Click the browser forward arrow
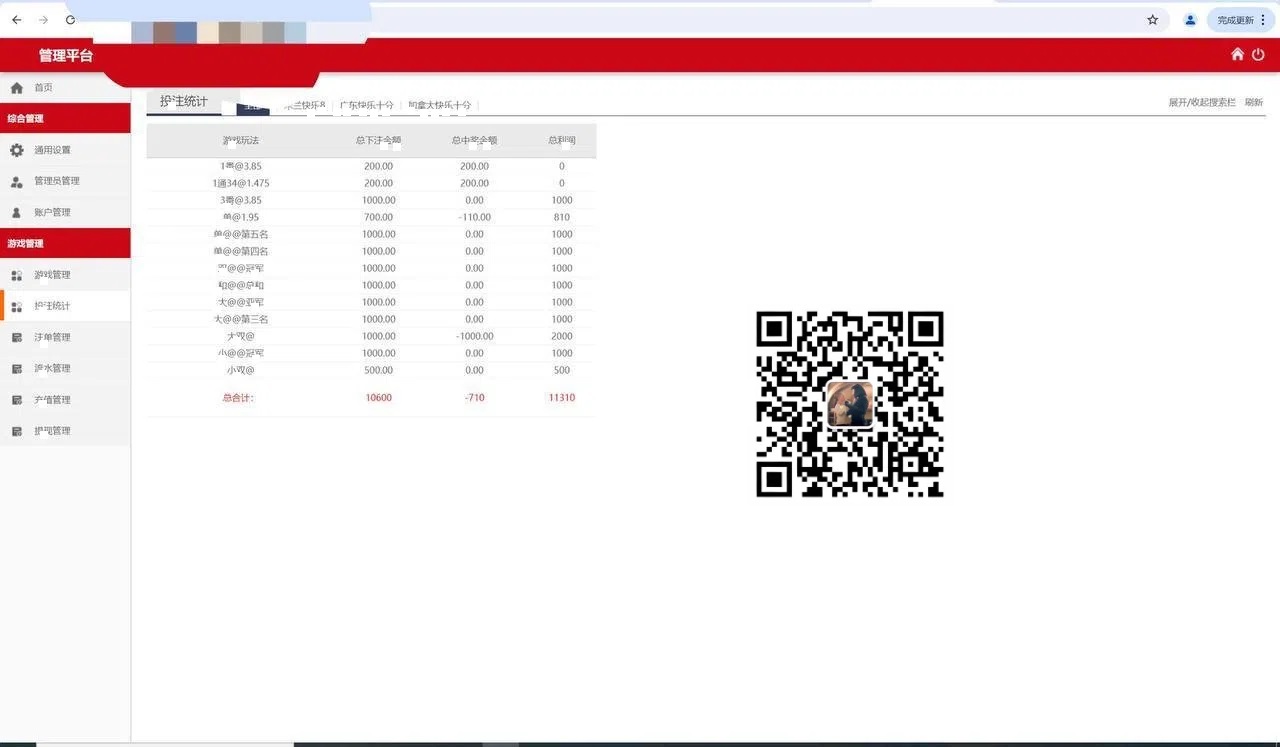Viewport: 1280px width, 747px height. tap(43, 20)
